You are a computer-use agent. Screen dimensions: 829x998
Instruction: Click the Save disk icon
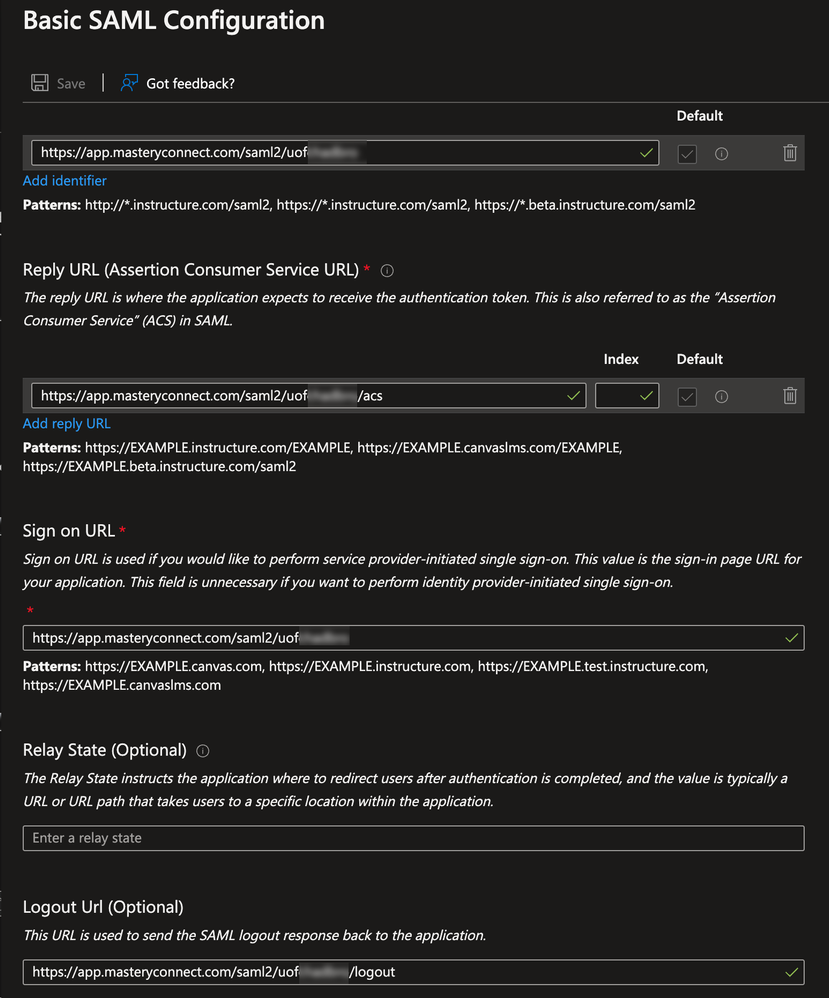coord(40,83)
